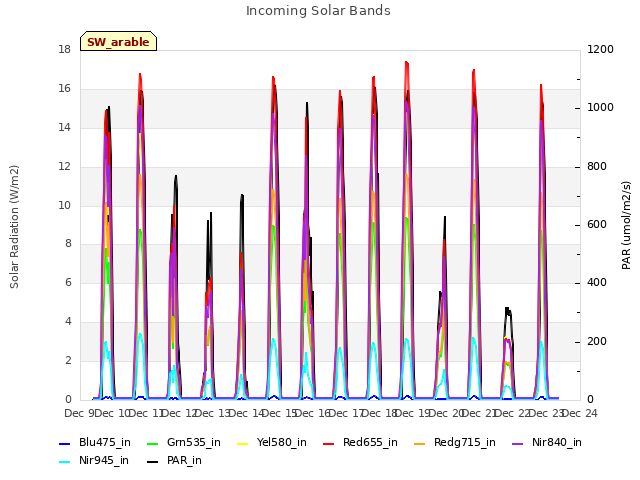
Task: Click the 10 left-axis tick label
Action: click(x=64, y=205)
